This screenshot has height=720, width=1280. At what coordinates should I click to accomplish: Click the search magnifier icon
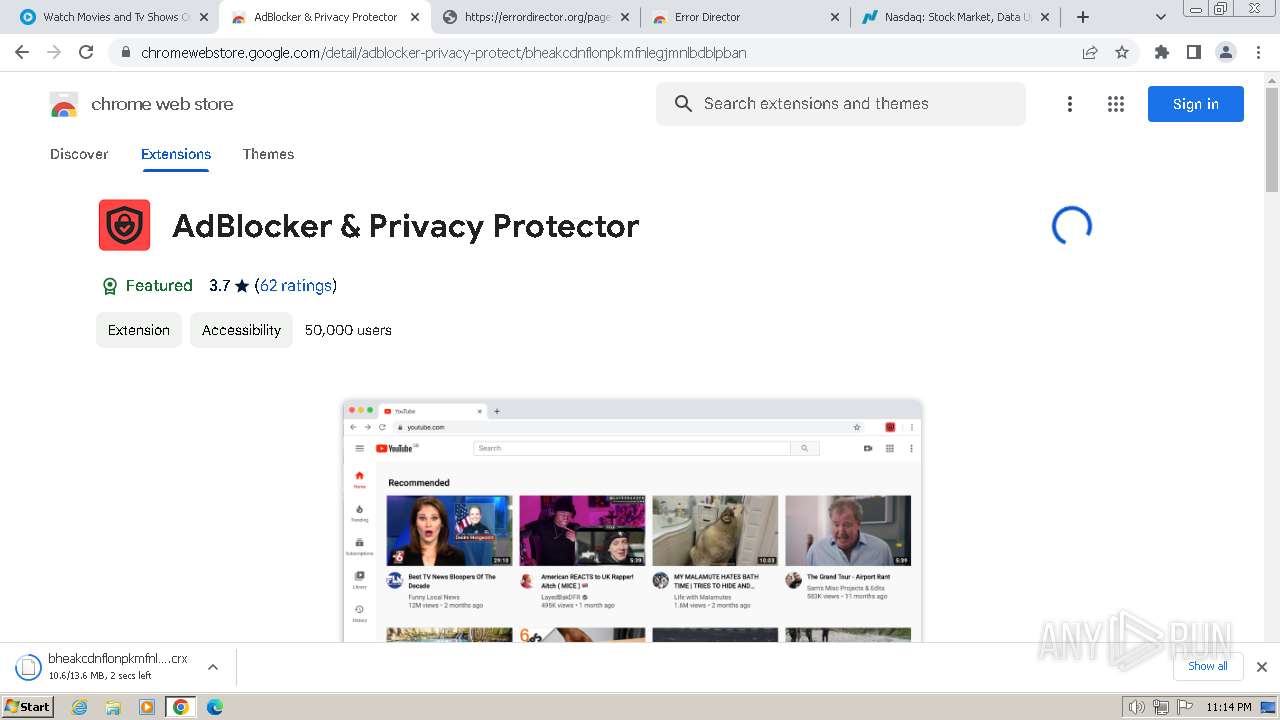pyautogui.click(x=684, y=104)
